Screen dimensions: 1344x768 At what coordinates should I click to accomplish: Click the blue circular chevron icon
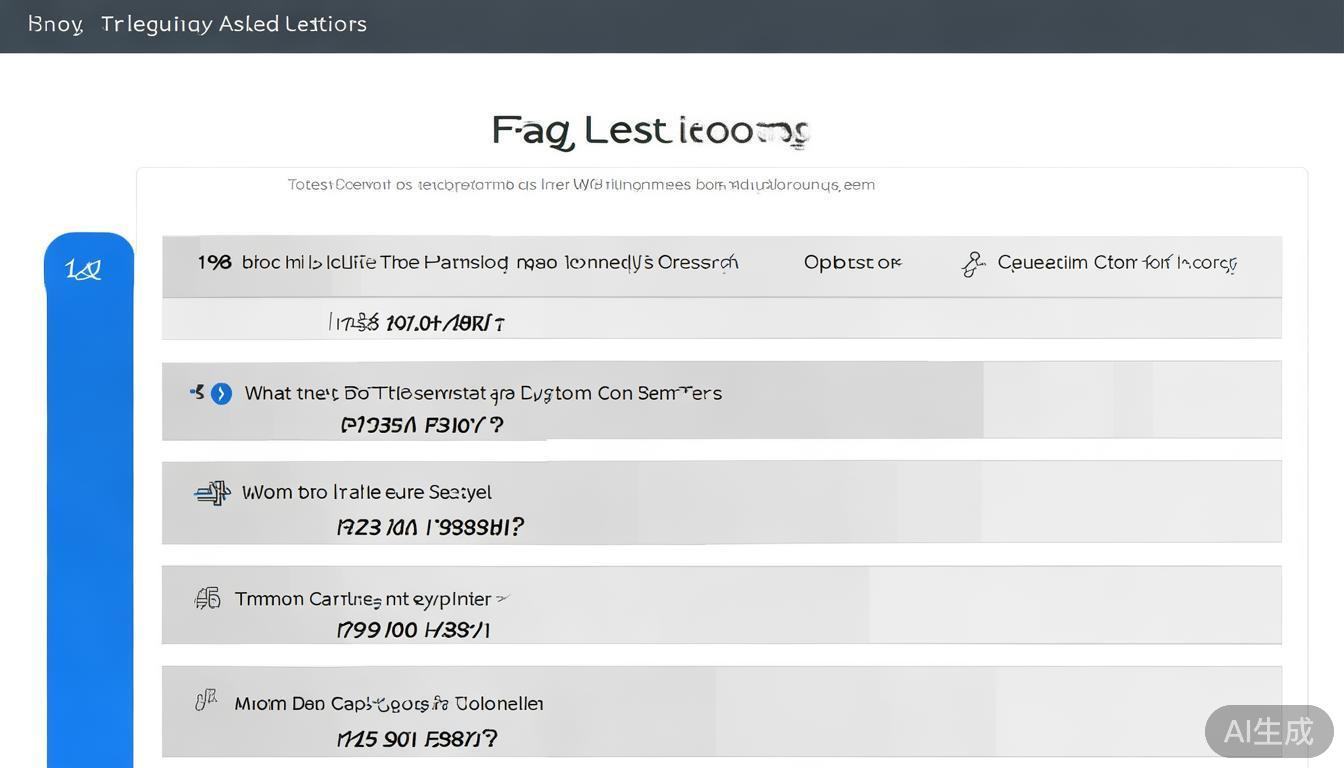click(222, 394)
